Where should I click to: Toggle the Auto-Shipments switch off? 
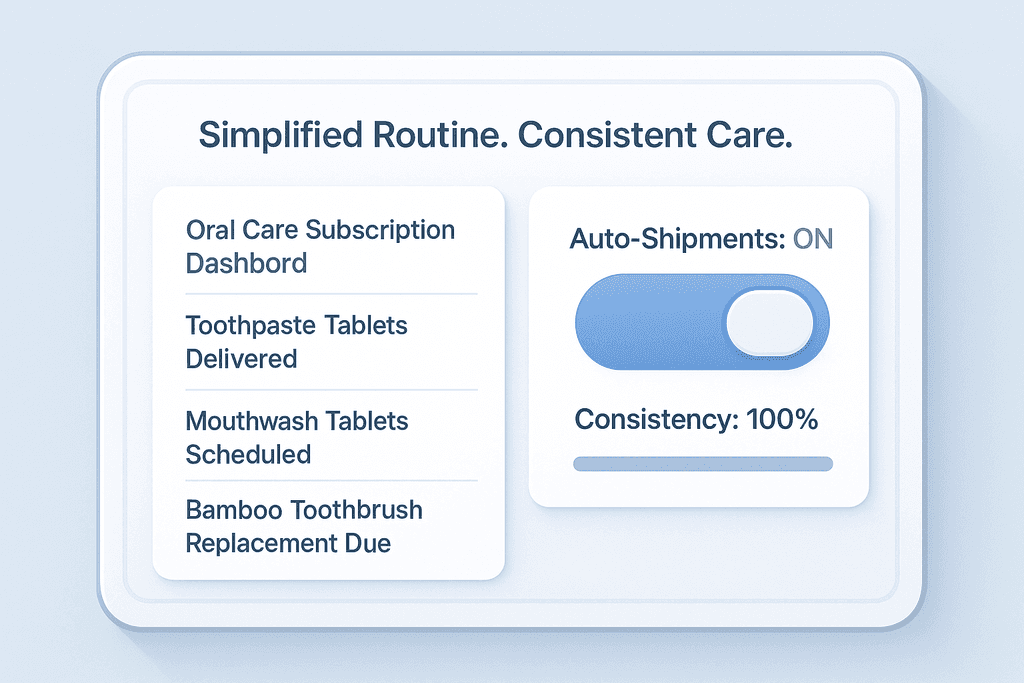coord(702,324)
